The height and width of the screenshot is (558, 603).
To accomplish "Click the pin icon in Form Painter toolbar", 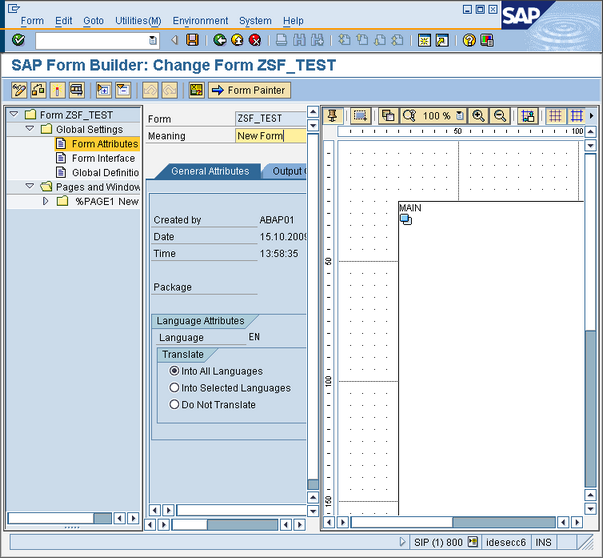I will (x=333, y=116).
